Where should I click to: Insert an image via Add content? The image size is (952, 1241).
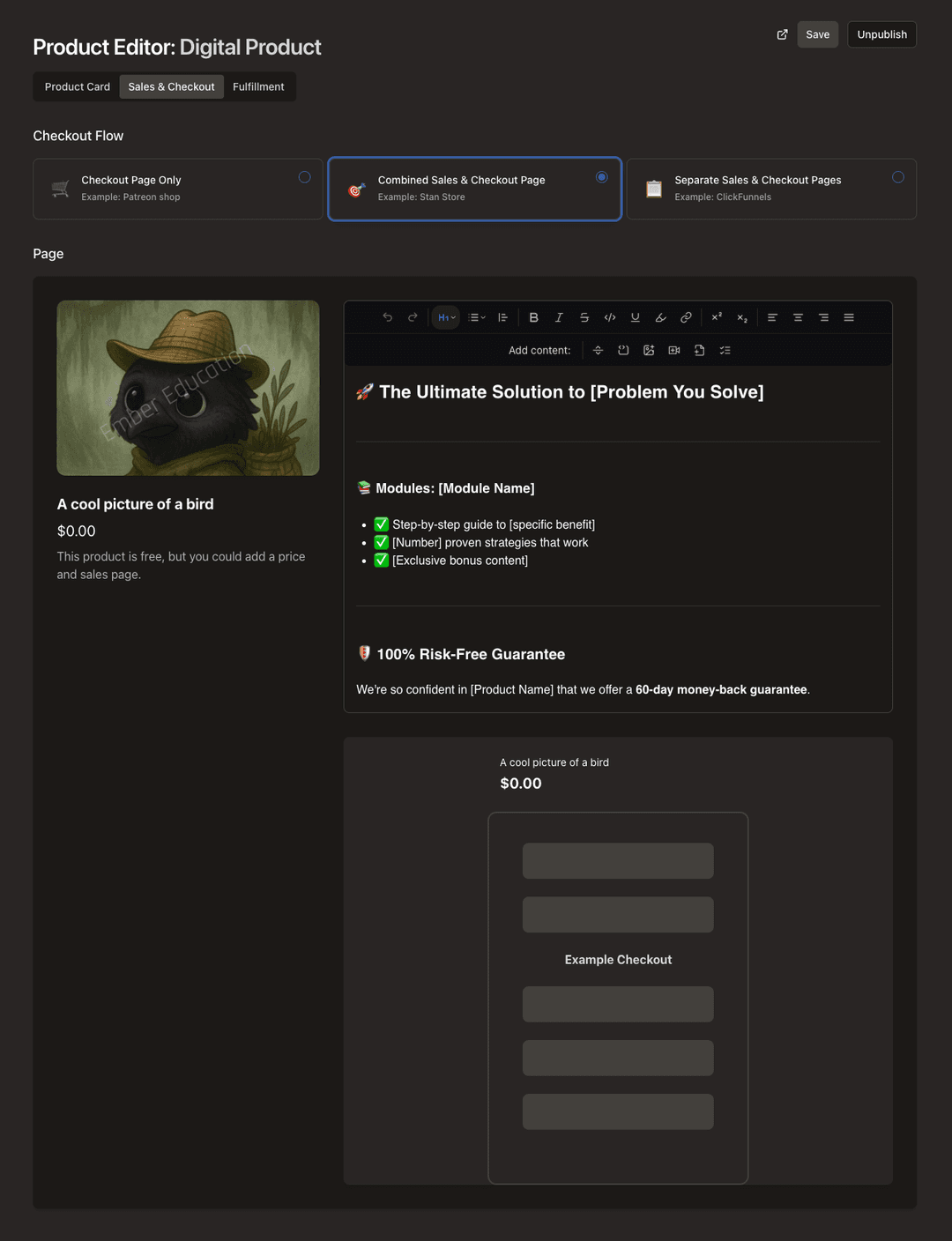[x=649, y=350]
